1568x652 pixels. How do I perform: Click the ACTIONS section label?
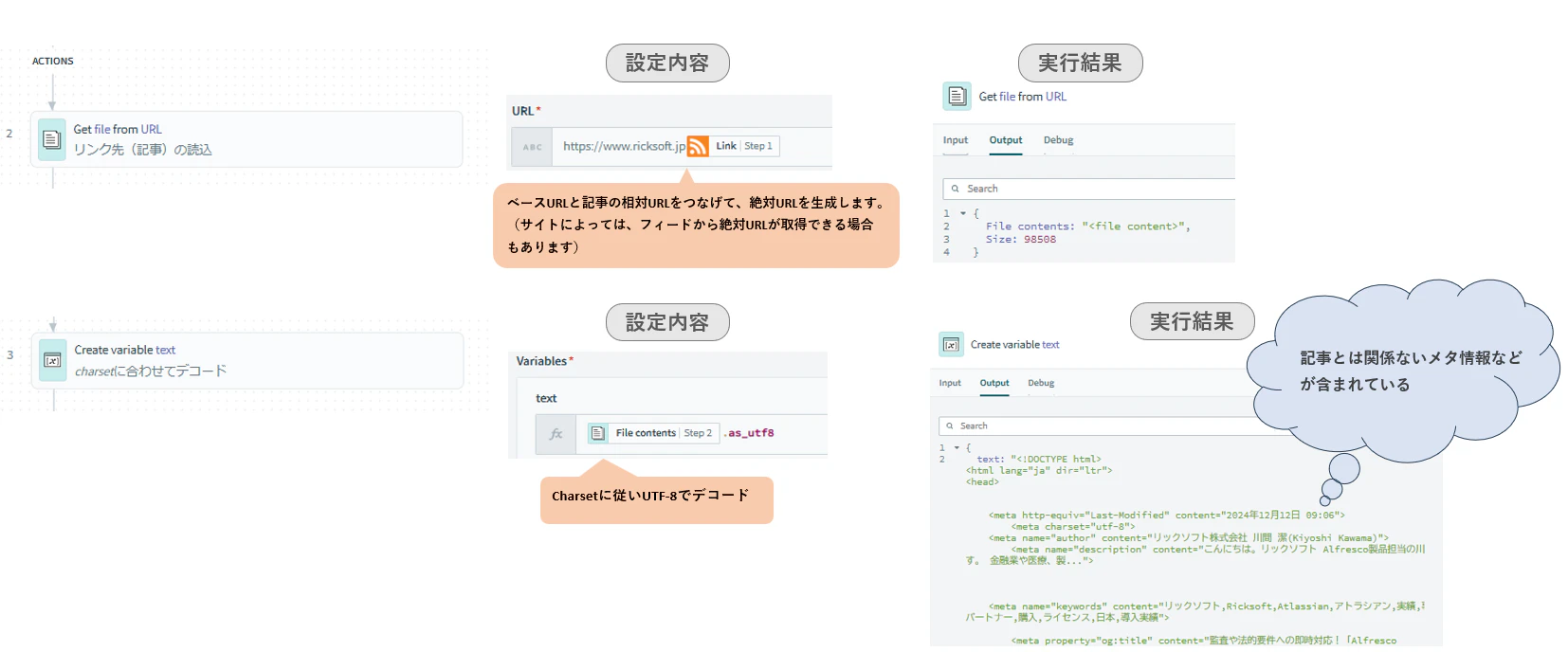coord(53,61)
